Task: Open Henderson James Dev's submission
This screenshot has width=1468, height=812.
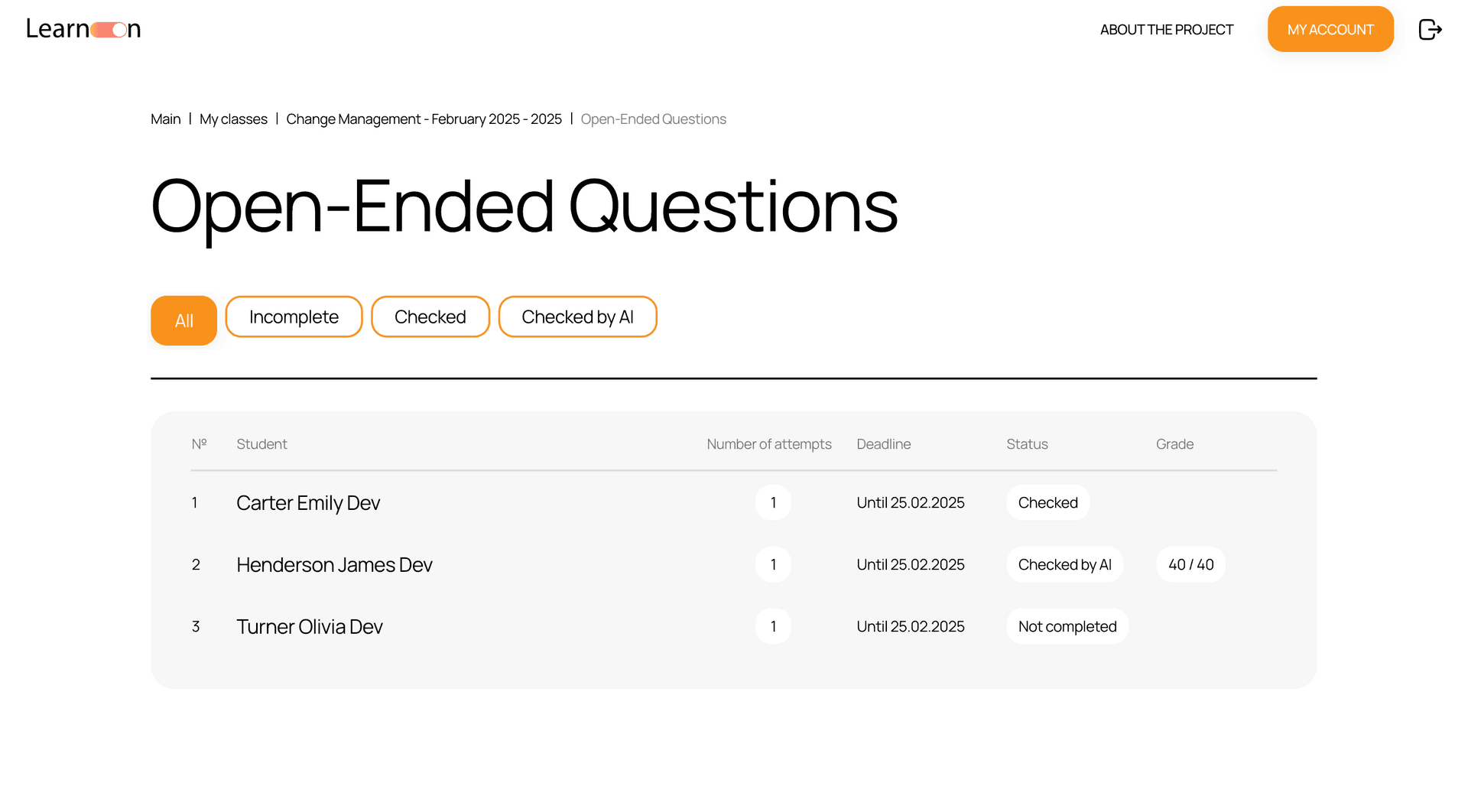Action: coord(334,565)
